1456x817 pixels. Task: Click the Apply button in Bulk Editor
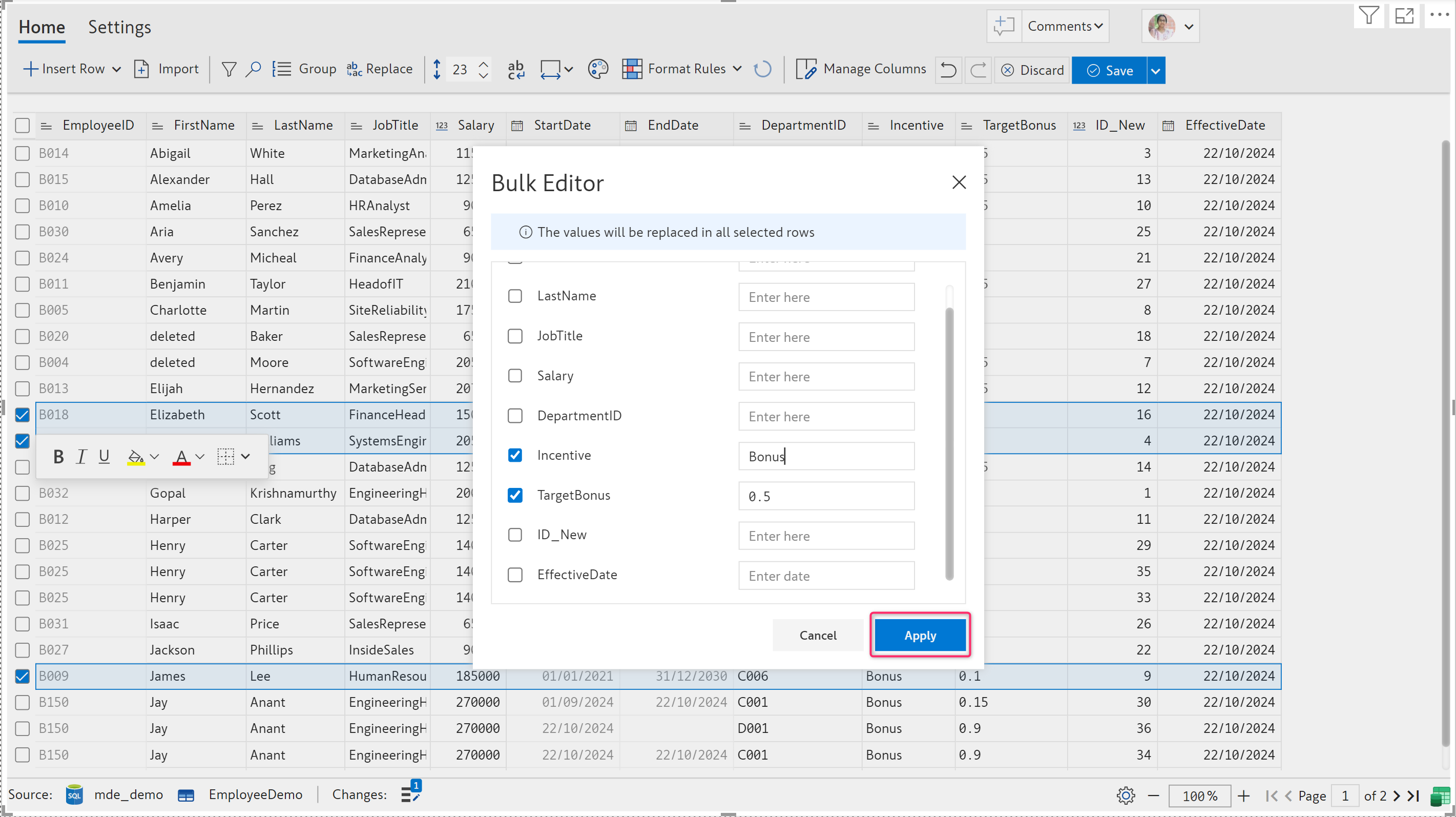(x=920, y=635)
